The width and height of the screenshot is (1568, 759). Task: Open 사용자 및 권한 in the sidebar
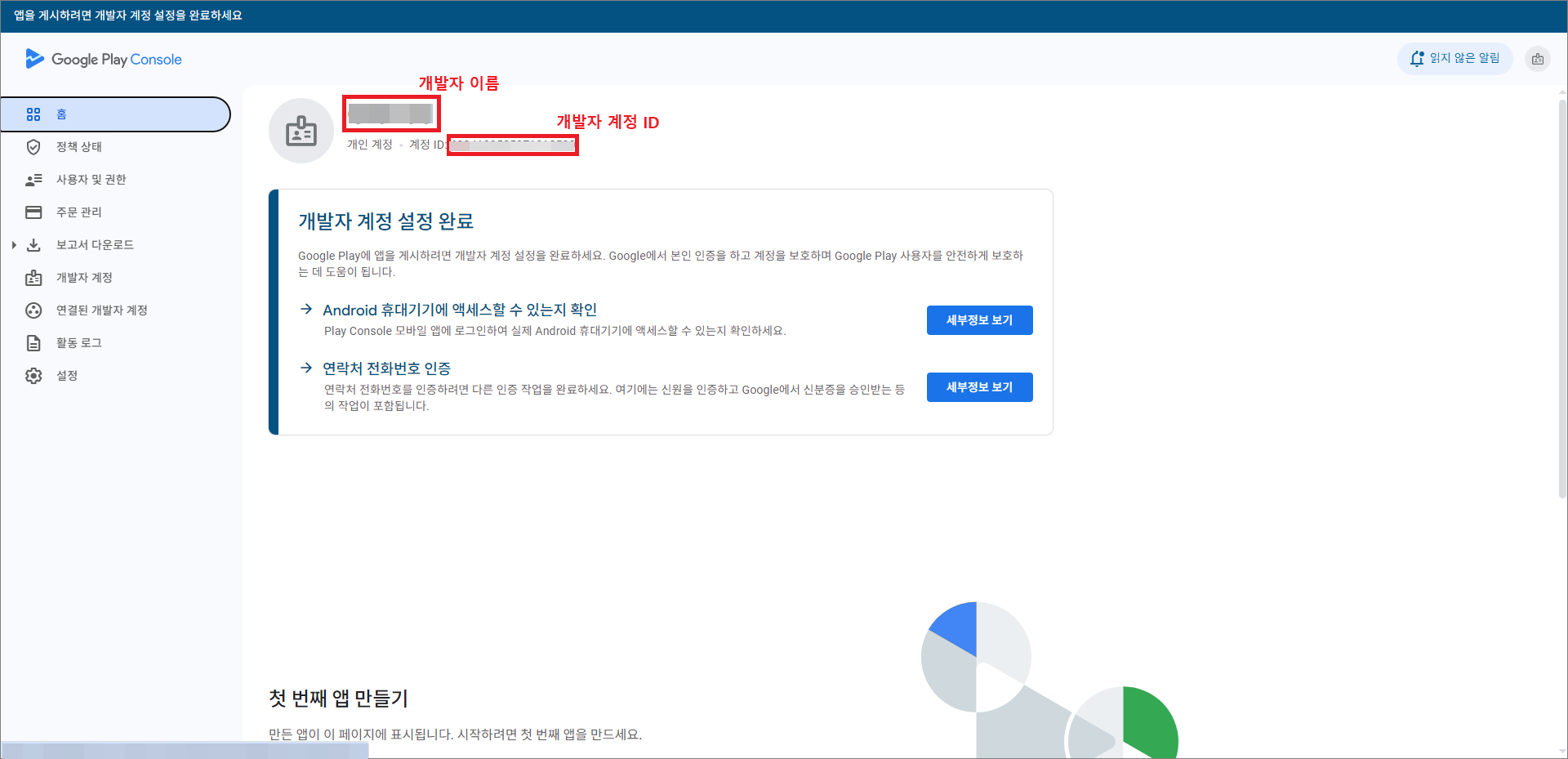33,180
